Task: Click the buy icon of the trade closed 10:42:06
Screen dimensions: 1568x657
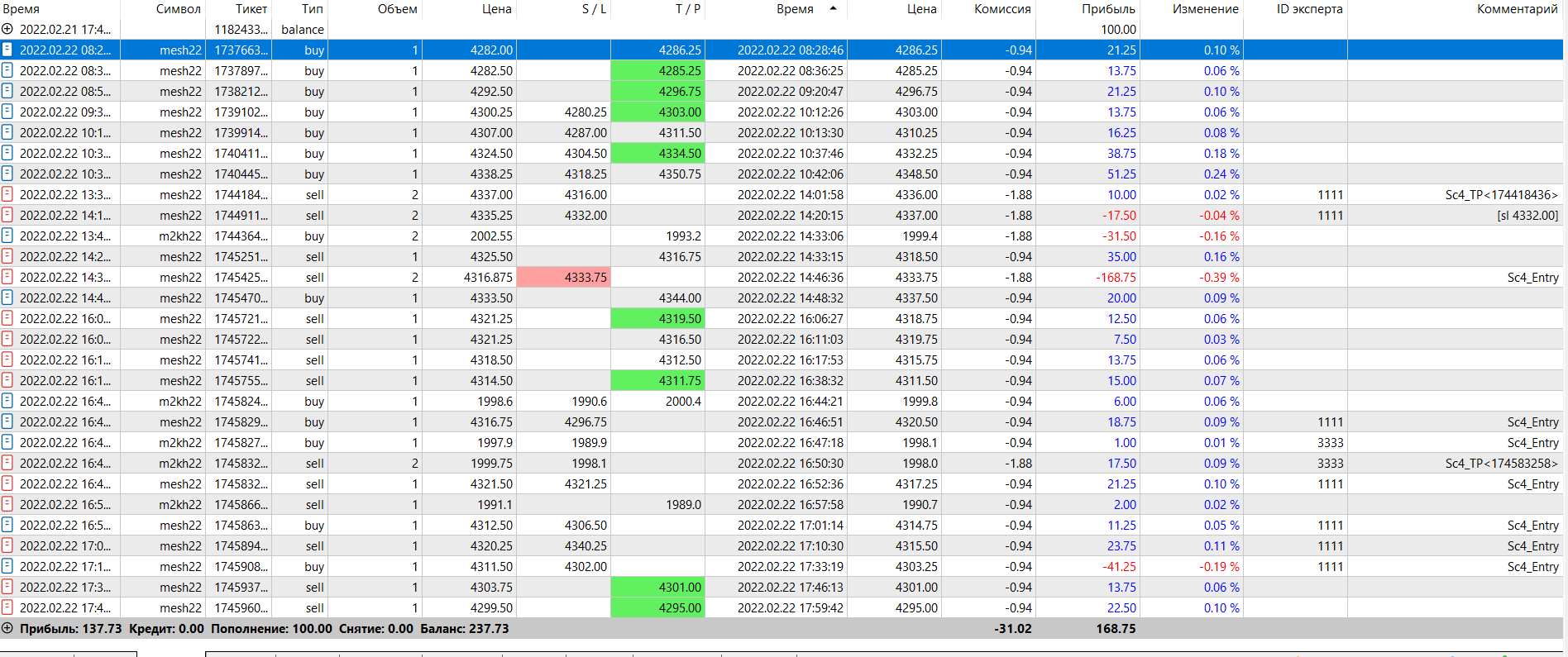Action: click(7, 174)
